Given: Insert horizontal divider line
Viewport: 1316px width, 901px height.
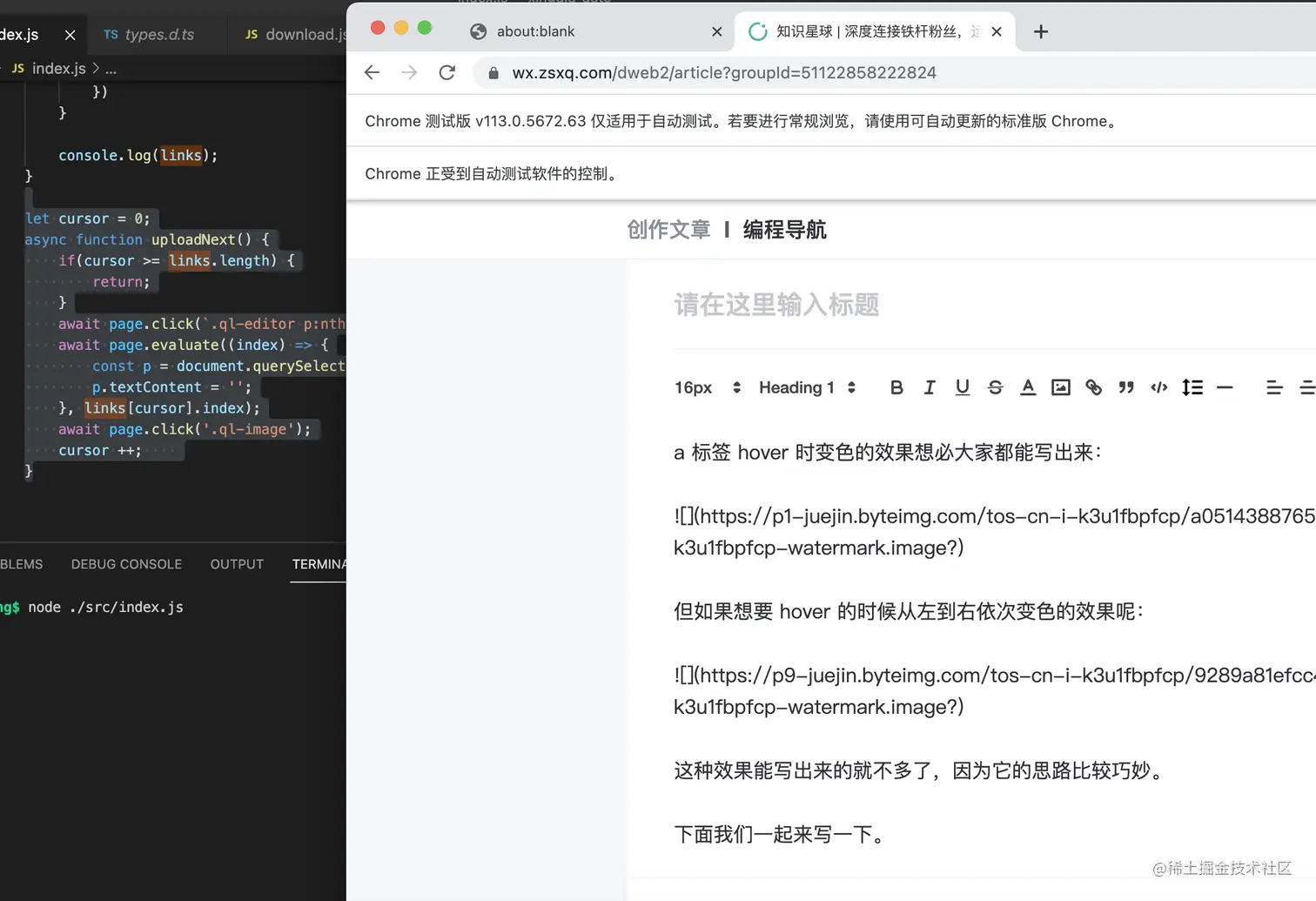Looking at the screenshot, I should (x=1225, y=387).
